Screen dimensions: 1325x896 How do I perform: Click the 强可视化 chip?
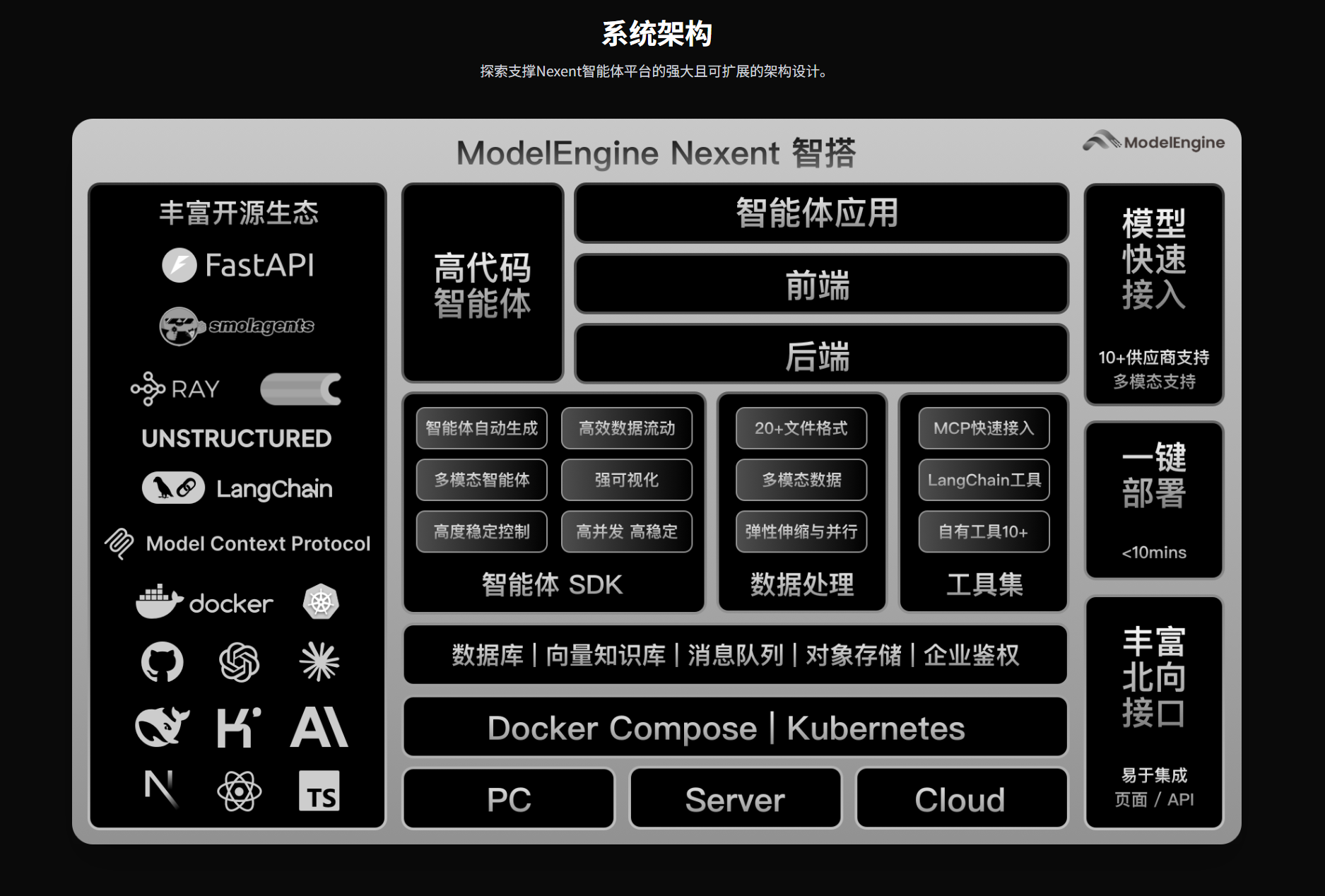[627, 480]
